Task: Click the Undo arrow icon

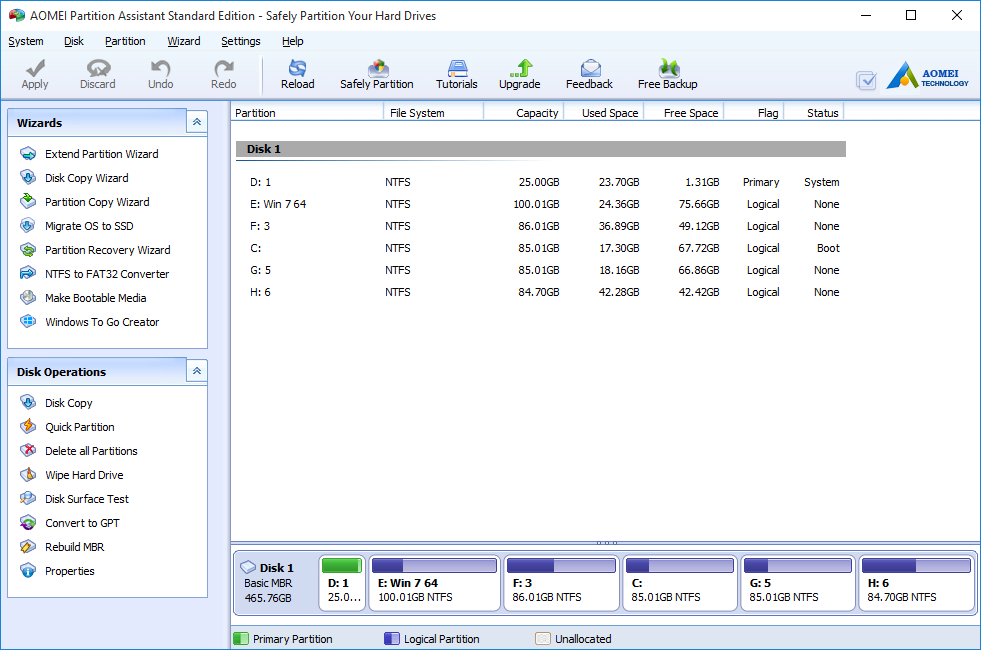Action: point(161,68)
